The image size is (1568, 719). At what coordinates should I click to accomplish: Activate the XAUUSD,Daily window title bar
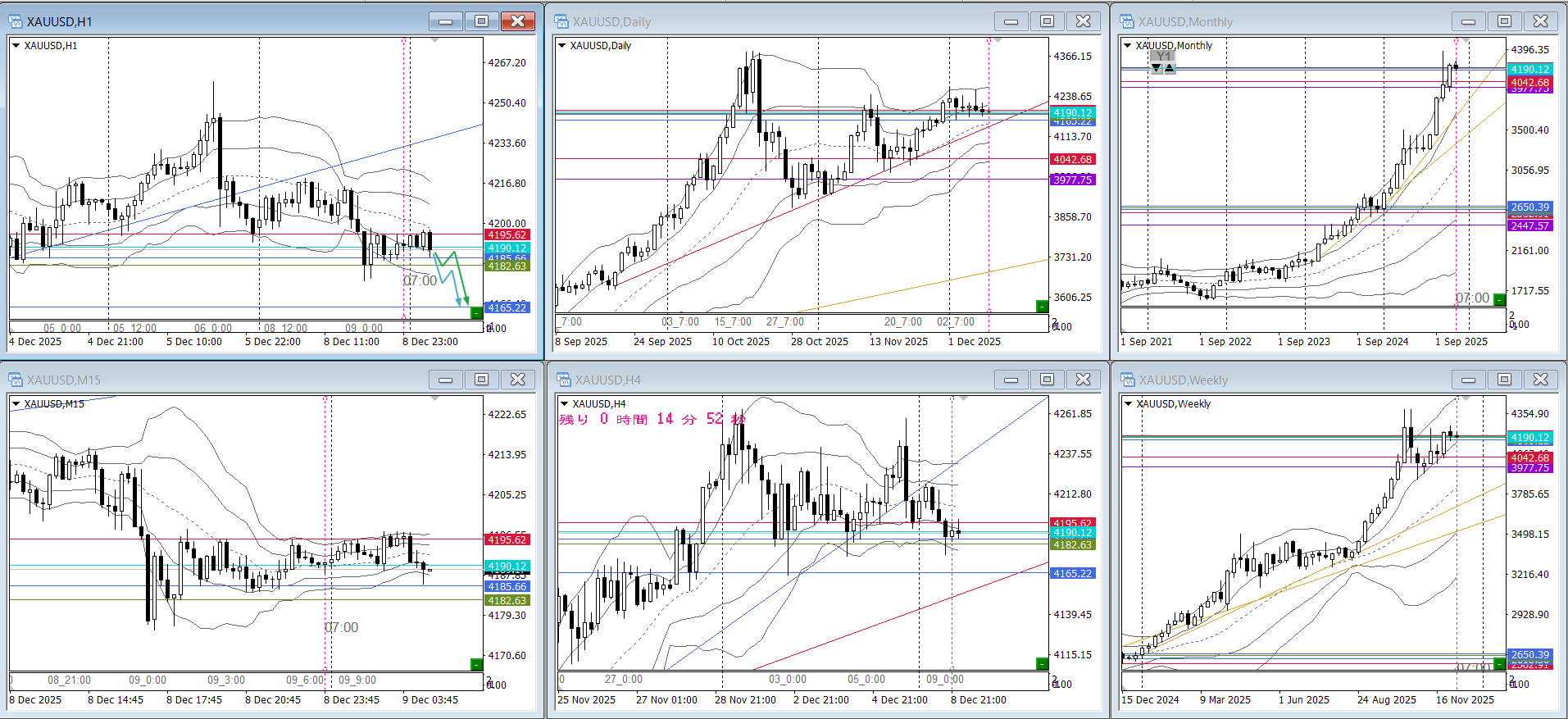779,21
